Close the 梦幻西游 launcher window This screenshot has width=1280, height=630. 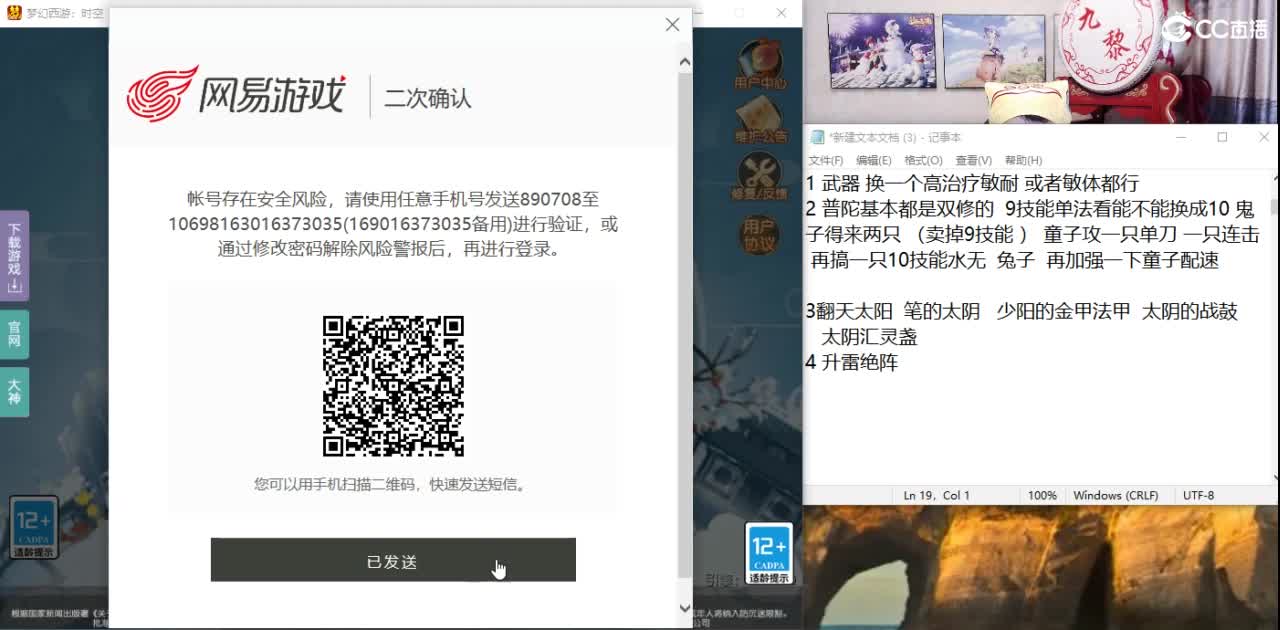pyautogui.click(x=780, y=13)
